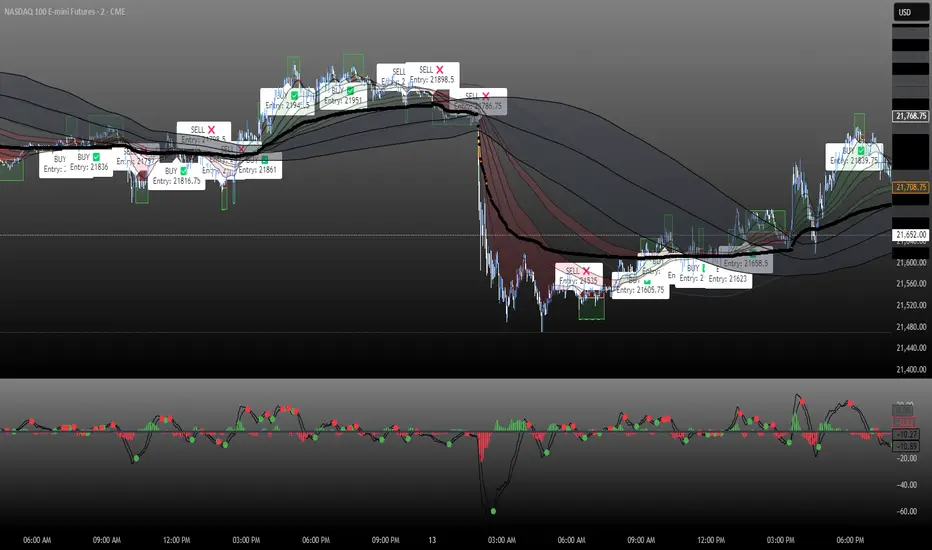The image size is (932, 550).
Task: Click the SELL signal label Entry 21898.5
Action: [432, 74]
